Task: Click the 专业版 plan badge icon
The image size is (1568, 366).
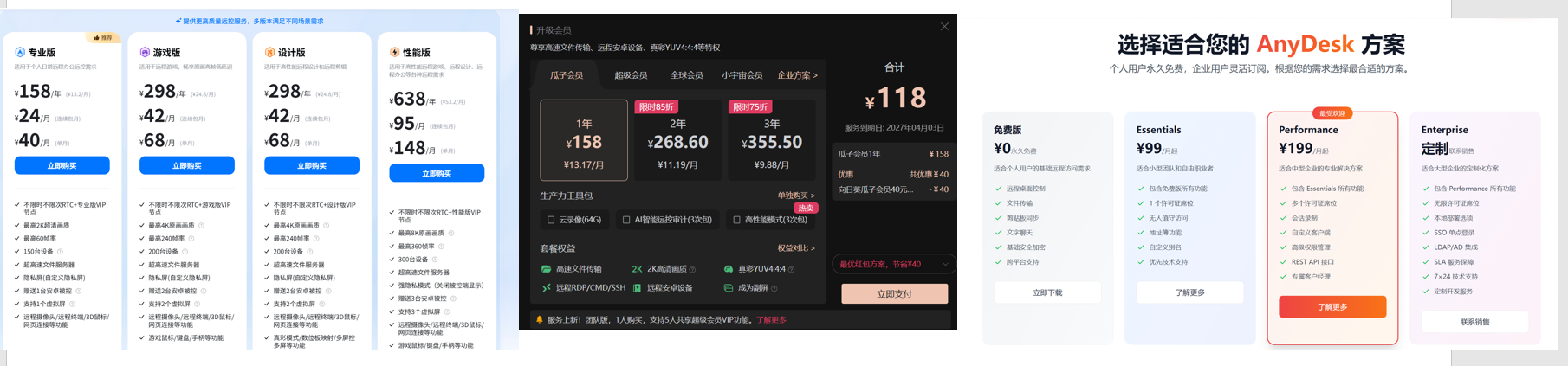Action: point(20,53)
